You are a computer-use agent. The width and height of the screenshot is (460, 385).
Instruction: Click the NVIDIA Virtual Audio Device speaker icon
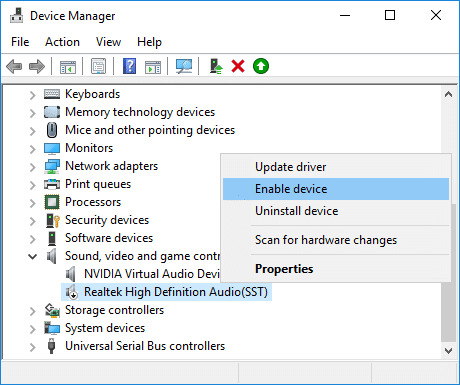(x=70, y=274)
